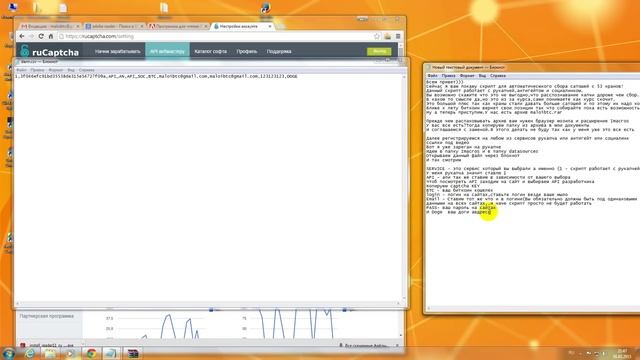Click the 'Всем привет' line in right Notepad
The height and width of the screenshot is (360, 640).
(x=445, y=82)
